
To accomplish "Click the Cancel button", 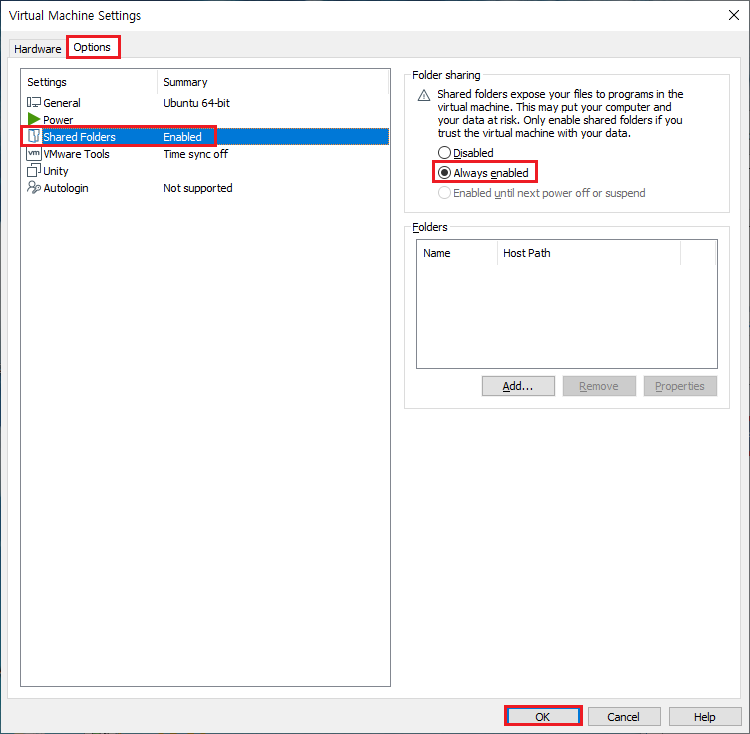I will 624,716.
